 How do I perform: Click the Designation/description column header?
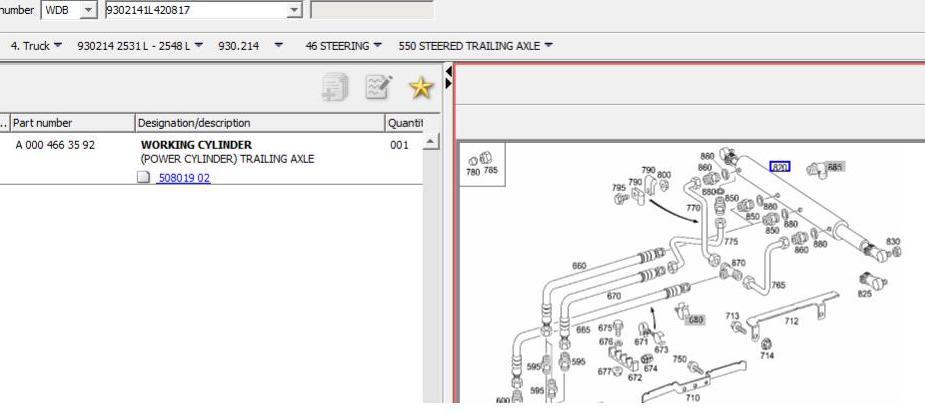(x=258, y=123)
